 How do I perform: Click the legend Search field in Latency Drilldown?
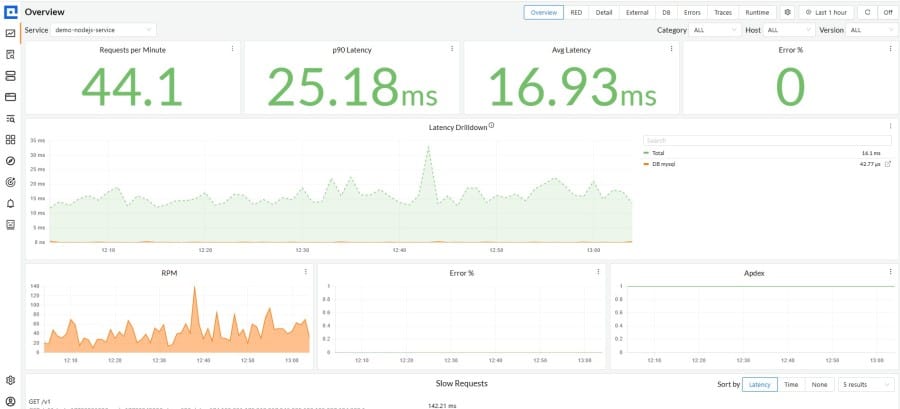coord(767,141)
